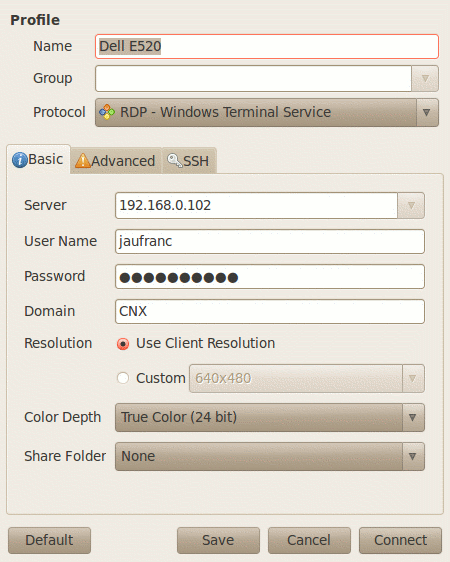450x562 pixels.
Task: Click the Resolution label
Action: [58, 343]
